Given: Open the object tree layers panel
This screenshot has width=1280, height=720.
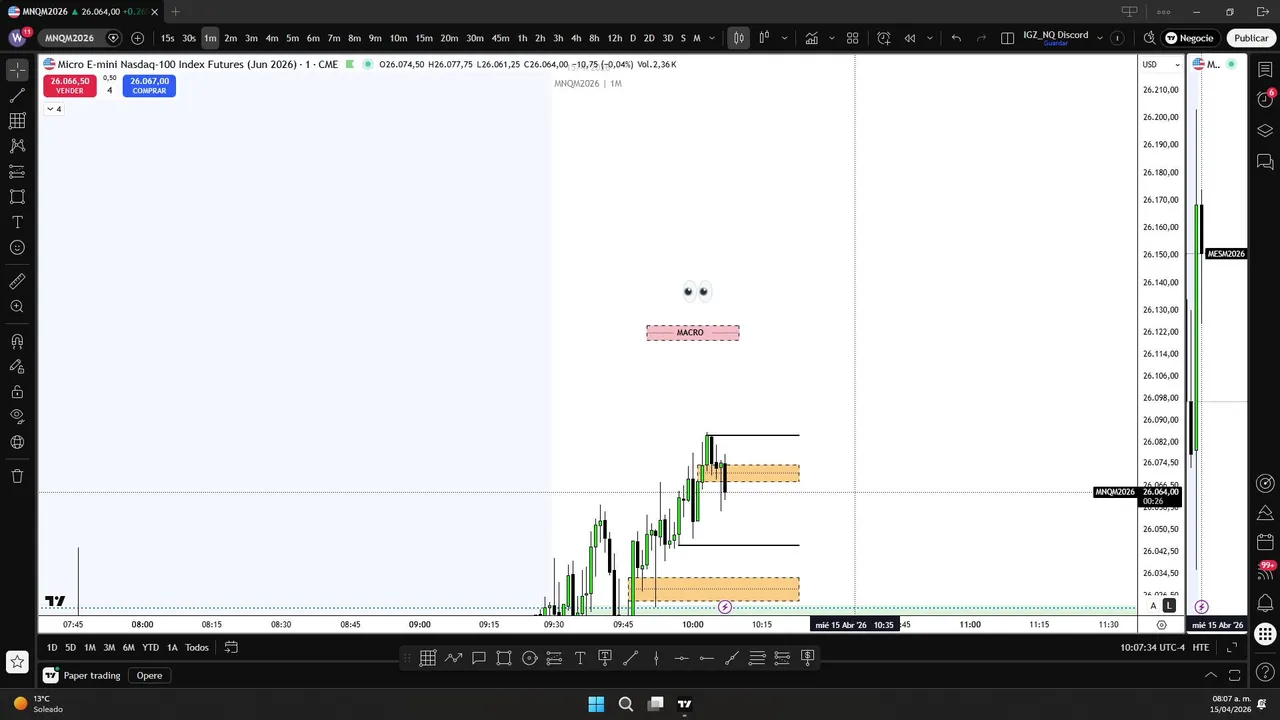Looking at the screenshot, I should pyautogui.click(x=1265, y=131).
